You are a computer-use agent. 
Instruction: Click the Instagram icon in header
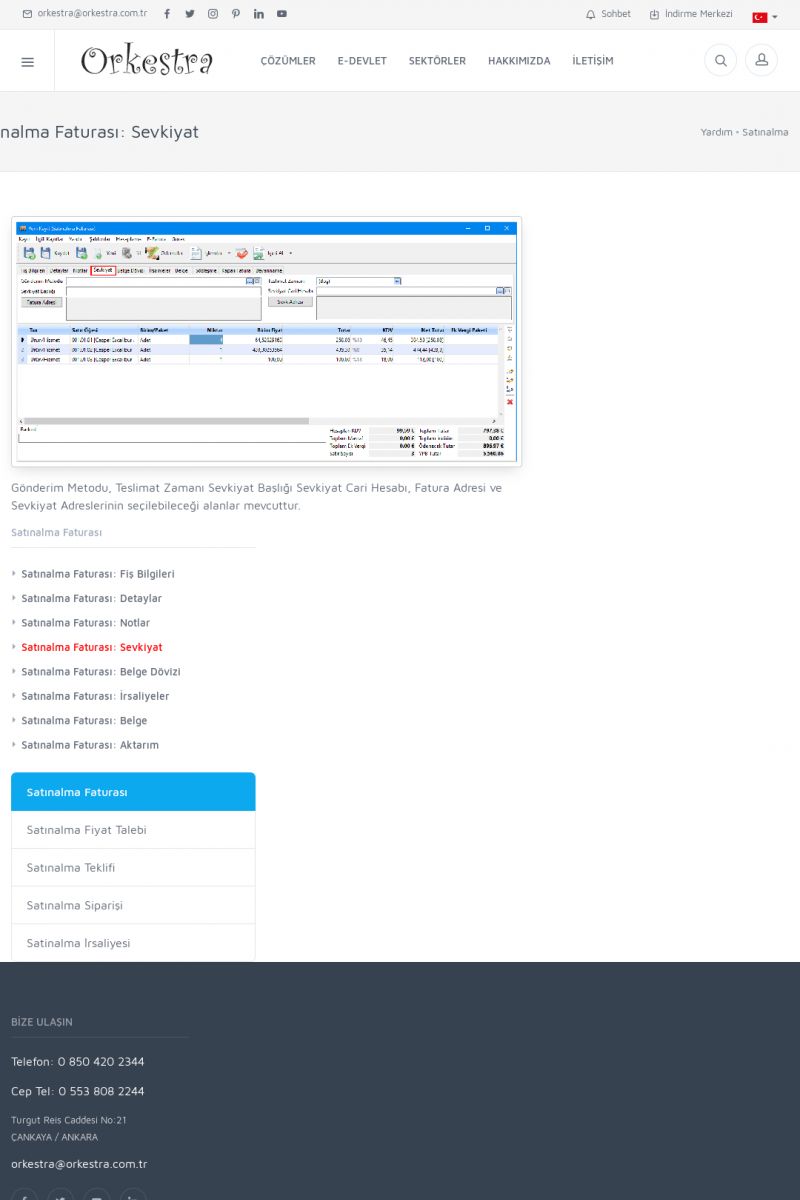click(x=213, y=14)
